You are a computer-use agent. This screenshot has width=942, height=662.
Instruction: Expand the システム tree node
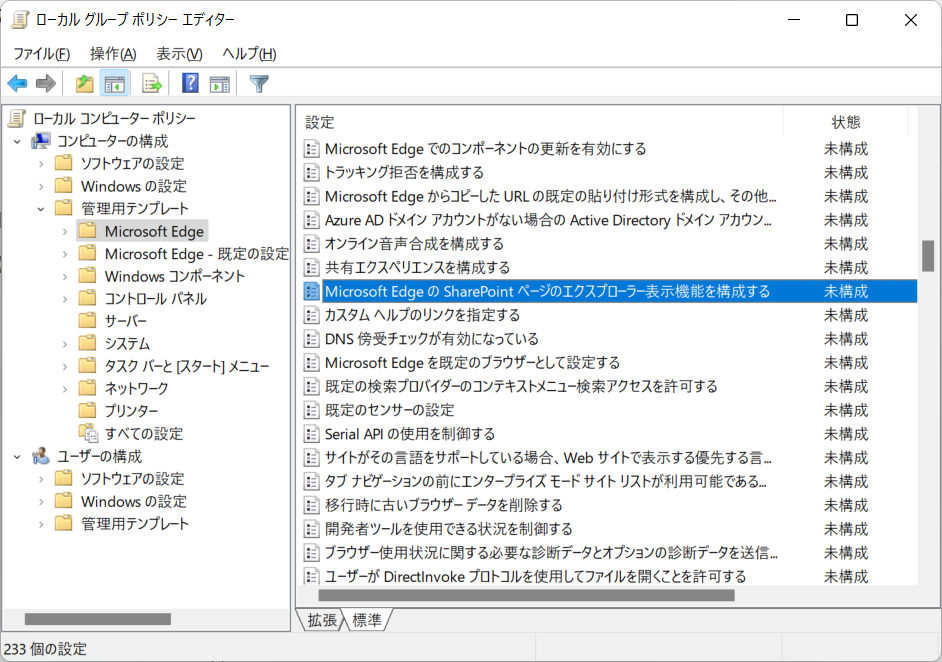click(65, 344)
